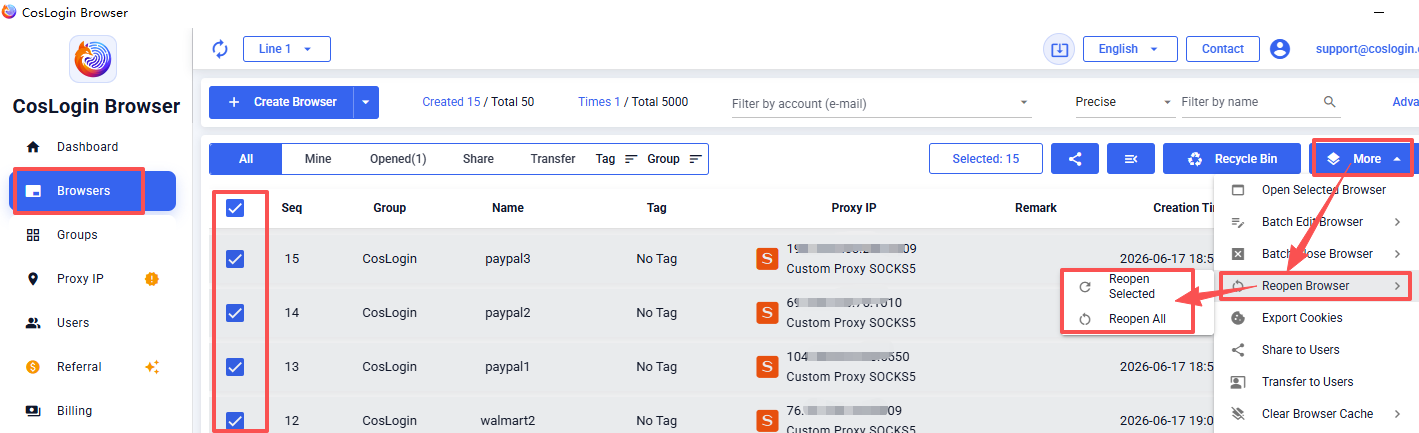
Task: Switch to the Transfer tab
Action: (x=553, y=159)
